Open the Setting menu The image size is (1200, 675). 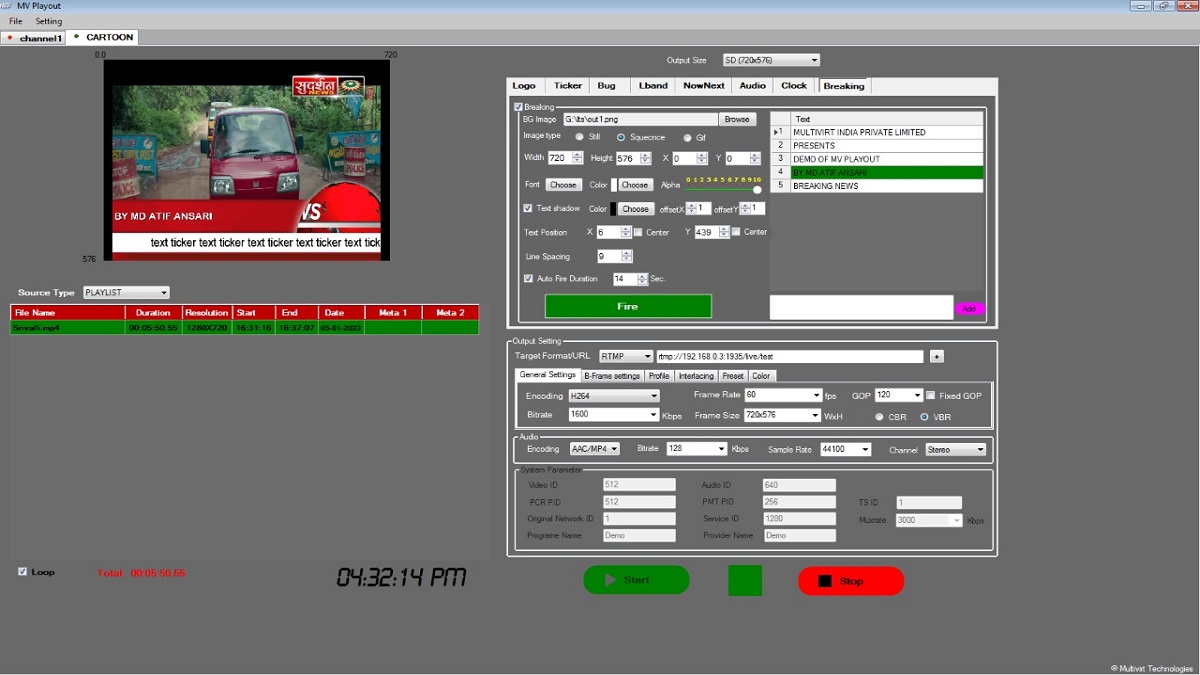coord(48,21)
